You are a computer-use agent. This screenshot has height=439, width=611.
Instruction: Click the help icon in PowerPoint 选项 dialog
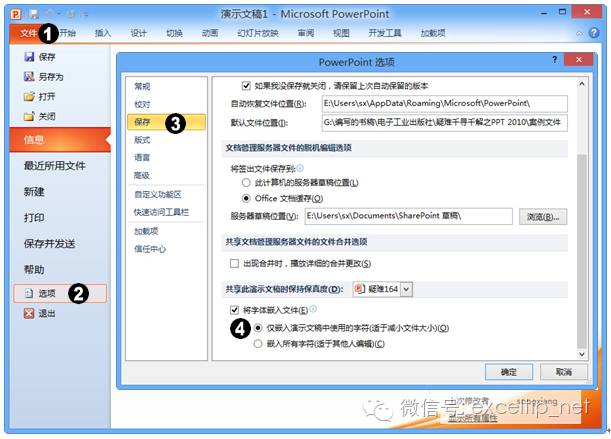(x=554, y=60)
